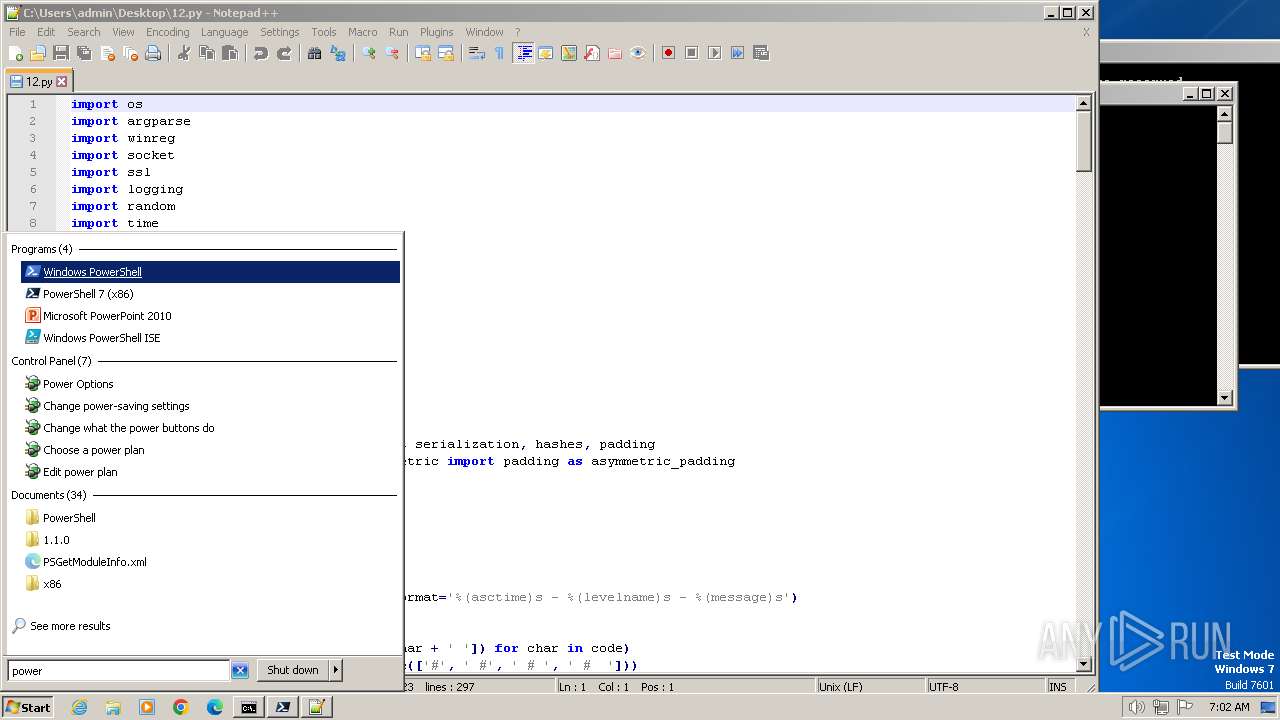Toggle the monitoring eye icon
Viewport: 1280px width, 720px height.
638,53
